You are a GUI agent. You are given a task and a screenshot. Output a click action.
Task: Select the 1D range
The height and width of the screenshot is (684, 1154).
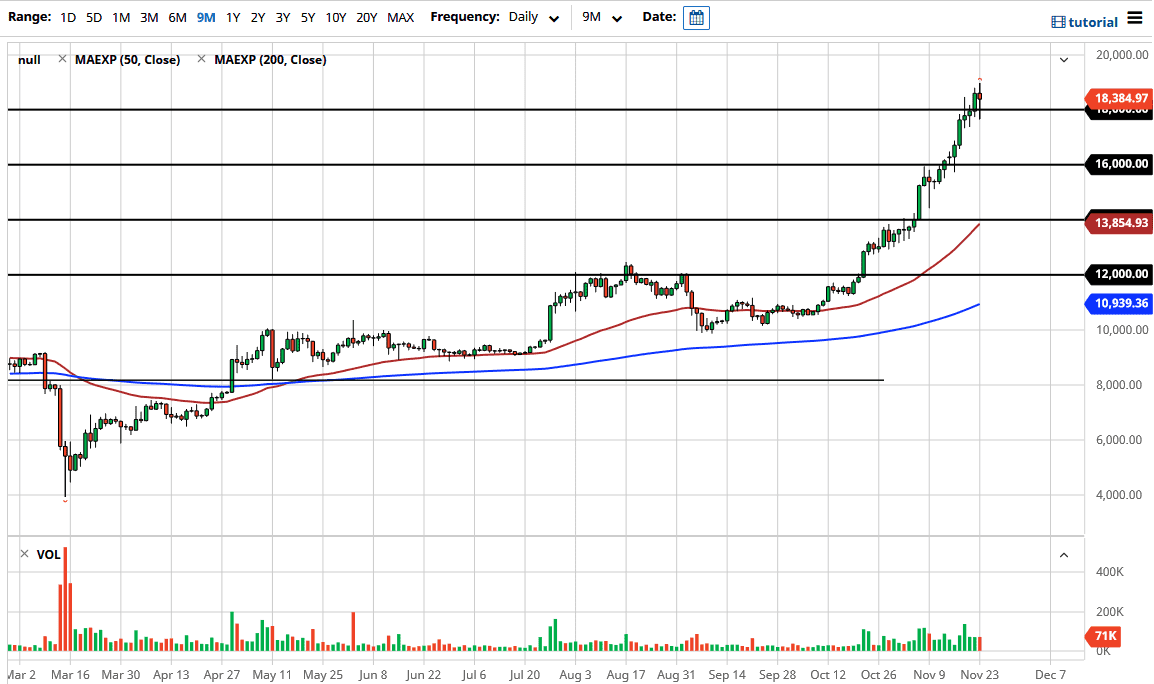pyautogui.click(x=68, y=17)
